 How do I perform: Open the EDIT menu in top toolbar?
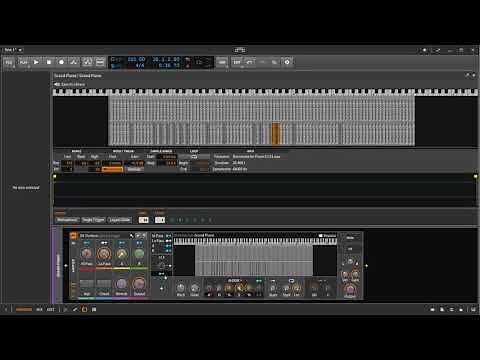237,62
